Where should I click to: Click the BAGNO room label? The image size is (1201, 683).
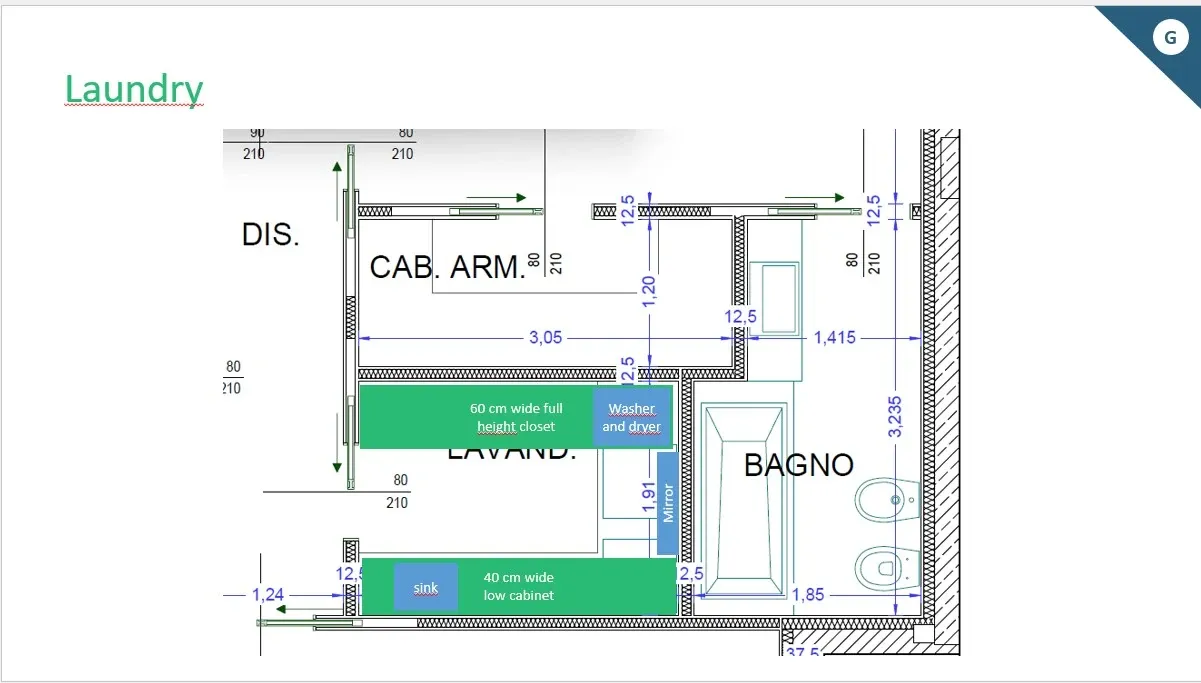coord(799,465)
